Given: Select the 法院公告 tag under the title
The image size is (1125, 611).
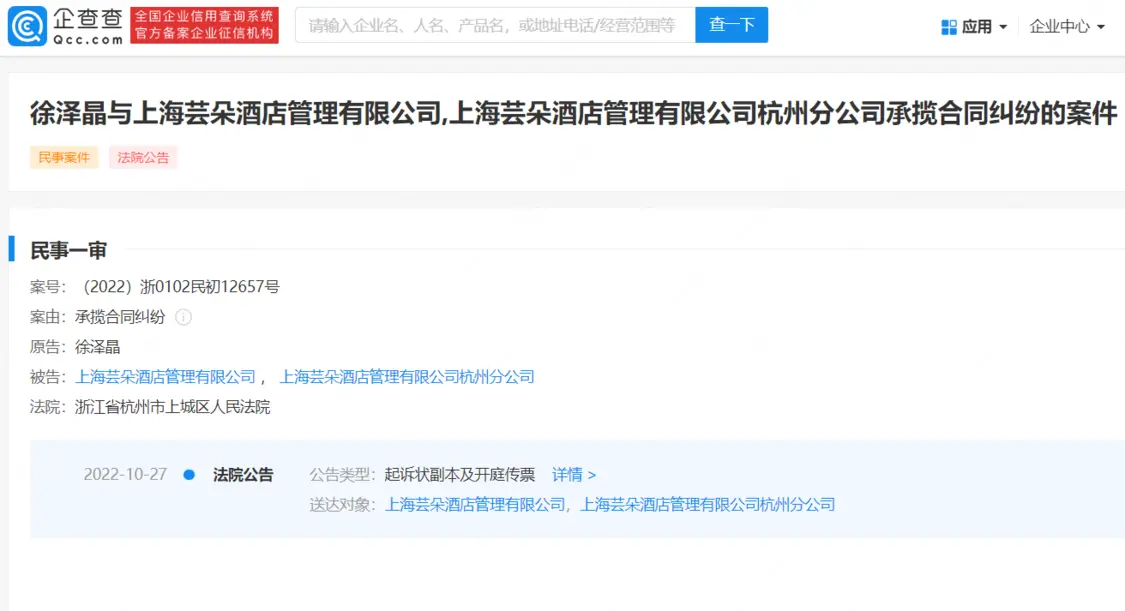Looking at the screenshot, I should [x=143, y=158].
